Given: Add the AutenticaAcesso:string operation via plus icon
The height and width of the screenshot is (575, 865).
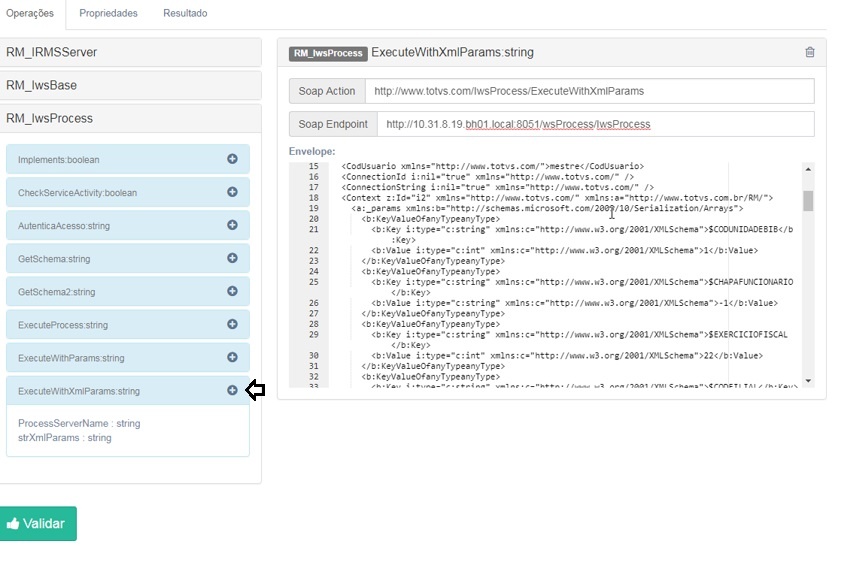Looking at the screenshot, I should pos(232,225).
